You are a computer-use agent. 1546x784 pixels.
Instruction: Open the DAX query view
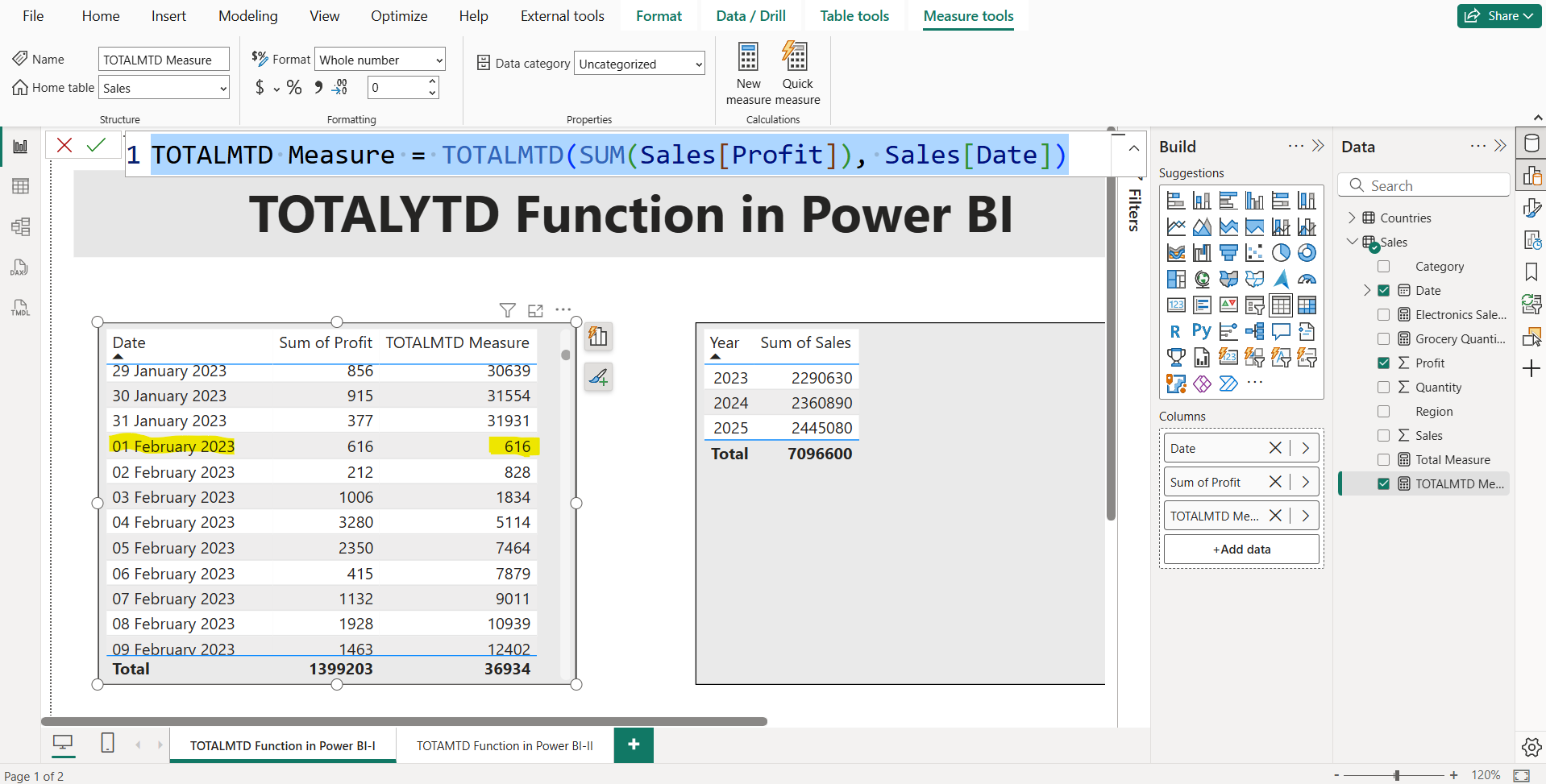pyautogui.click(x=19, y=267)
